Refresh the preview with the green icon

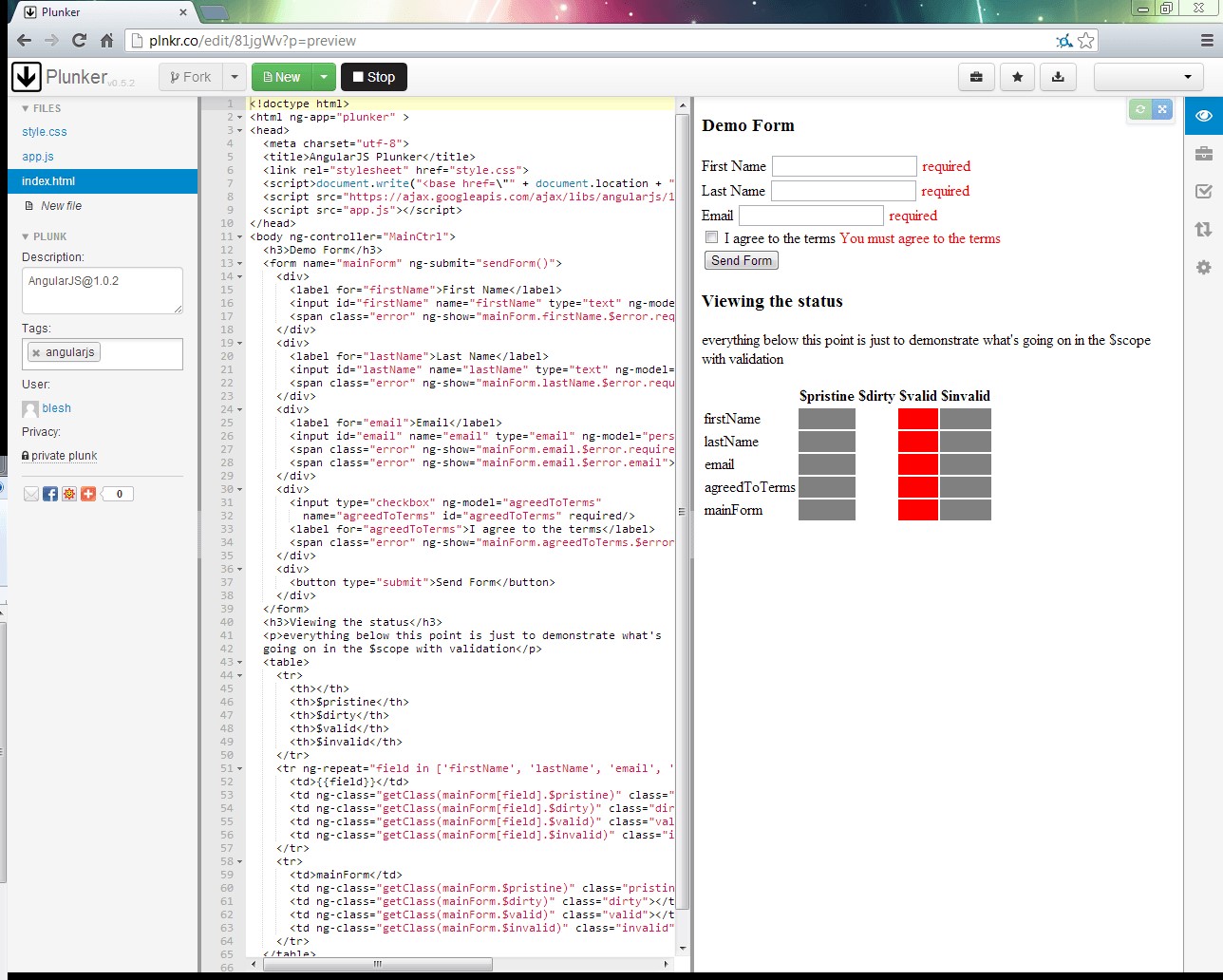point(1140,109)
